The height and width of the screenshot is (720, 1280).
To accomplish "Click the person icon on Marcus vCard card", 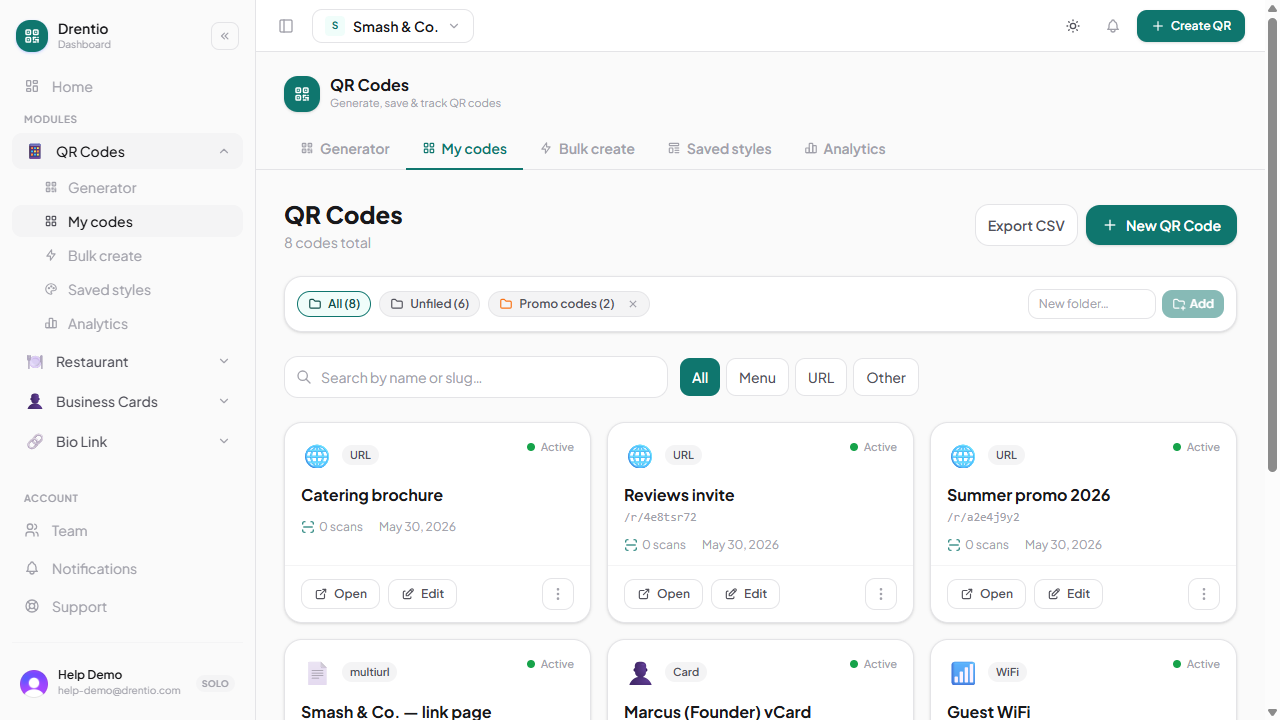I will tap(640, 673).
